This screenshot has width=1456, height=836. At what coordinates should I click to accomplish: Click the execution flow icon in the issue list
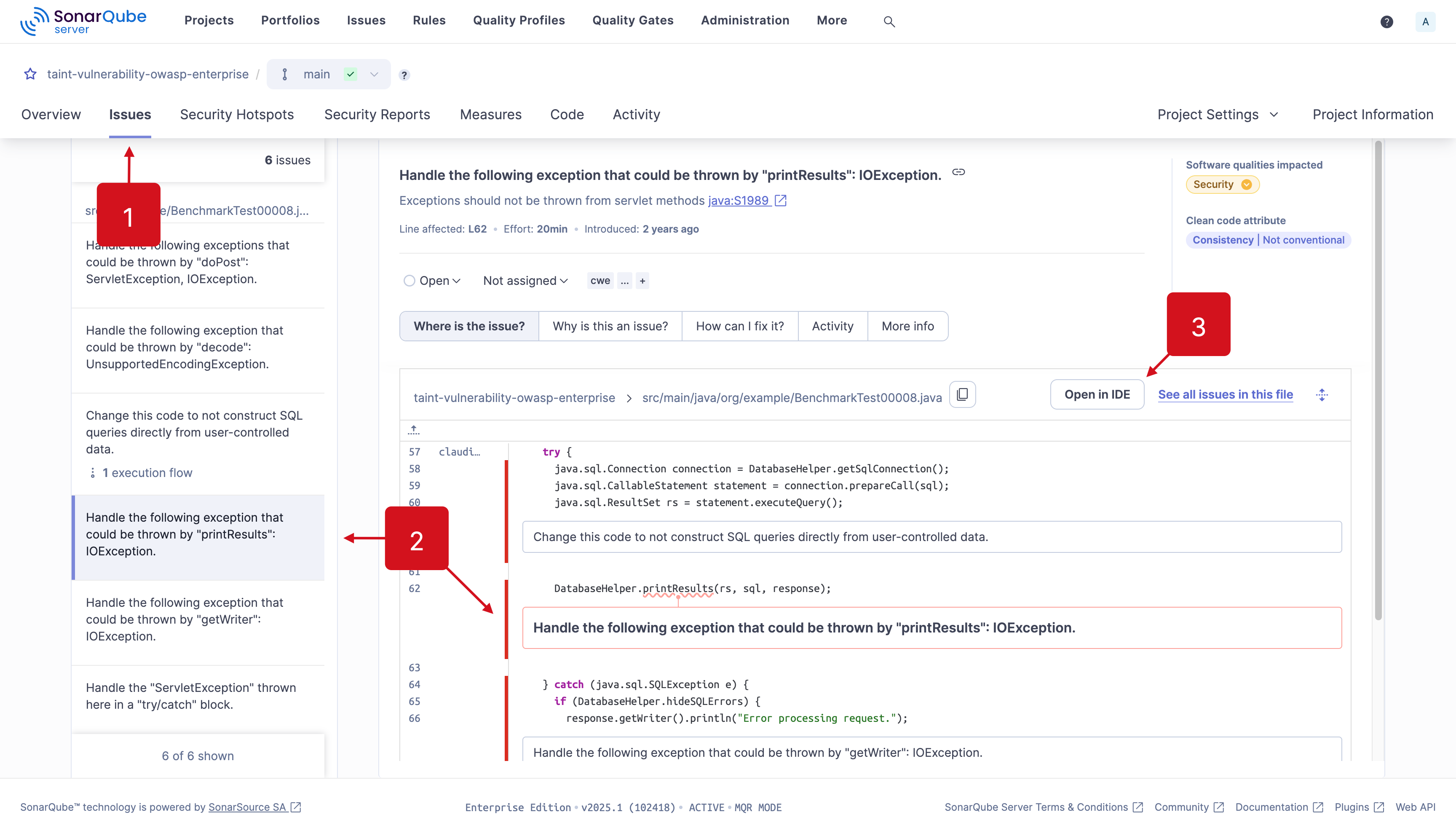click(x=93, y=472)
